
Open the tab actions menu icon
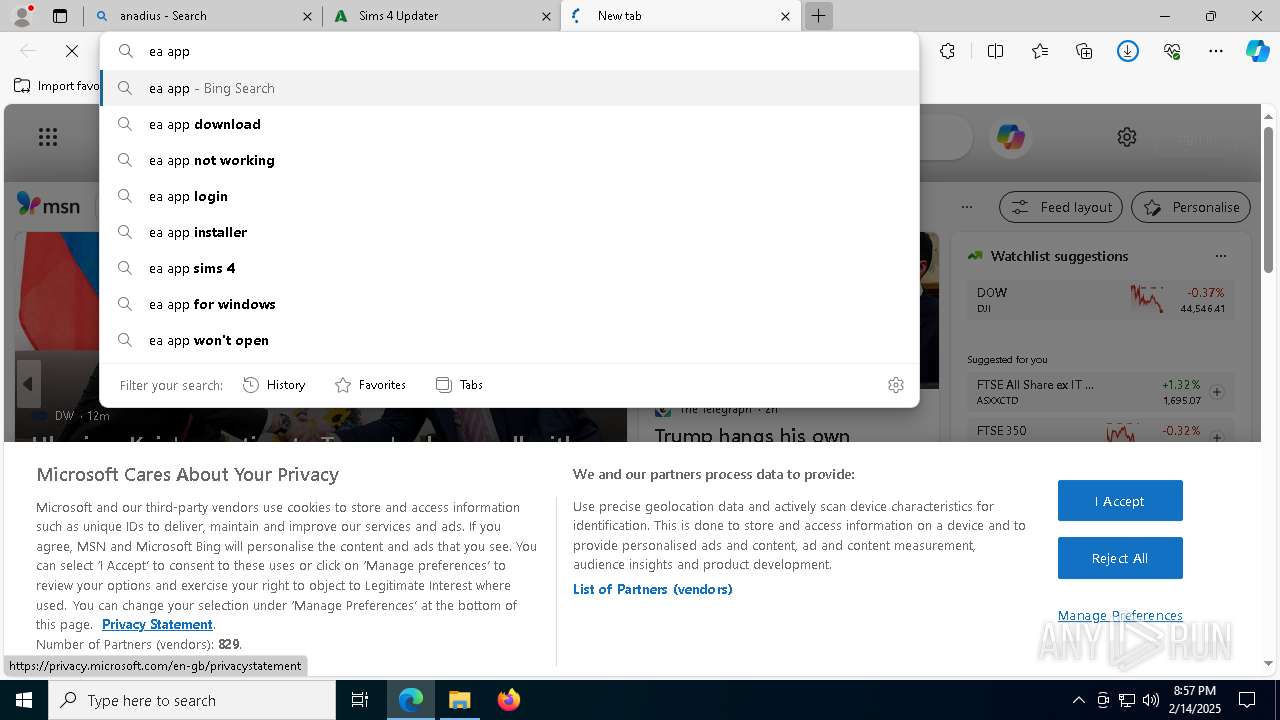pos(60,16)
